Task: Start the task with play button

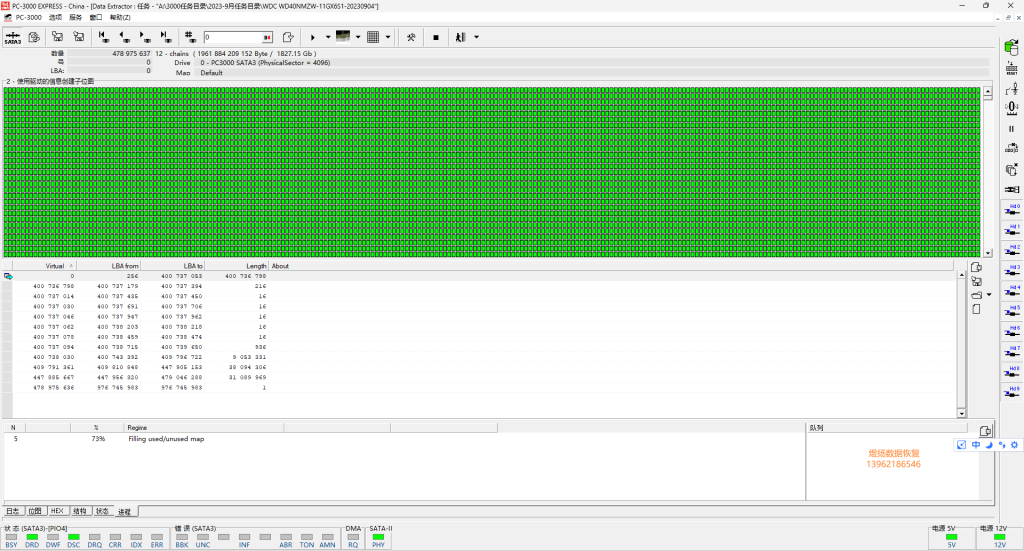Action: click(x=313, y=37)
